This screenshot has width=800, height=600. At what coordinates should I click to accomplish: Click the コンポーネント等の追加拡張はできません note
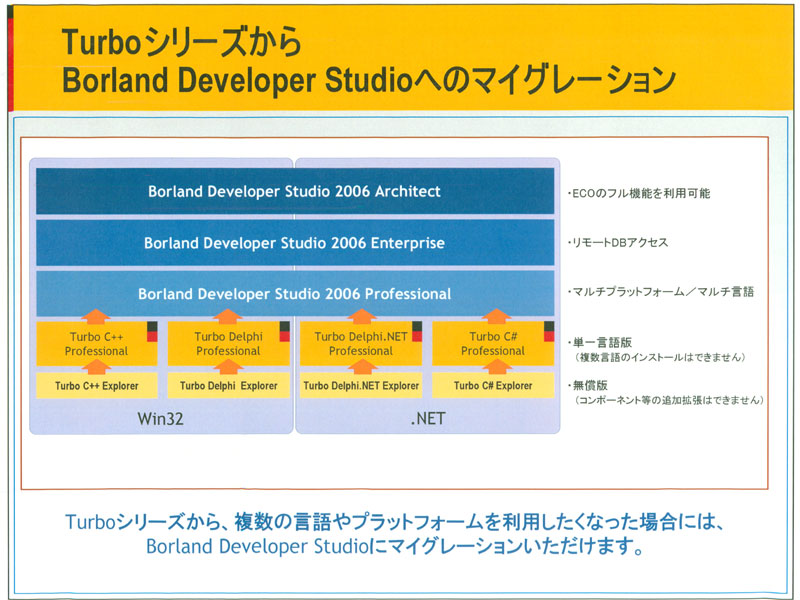pyautogui.click(x=669, y=400)
